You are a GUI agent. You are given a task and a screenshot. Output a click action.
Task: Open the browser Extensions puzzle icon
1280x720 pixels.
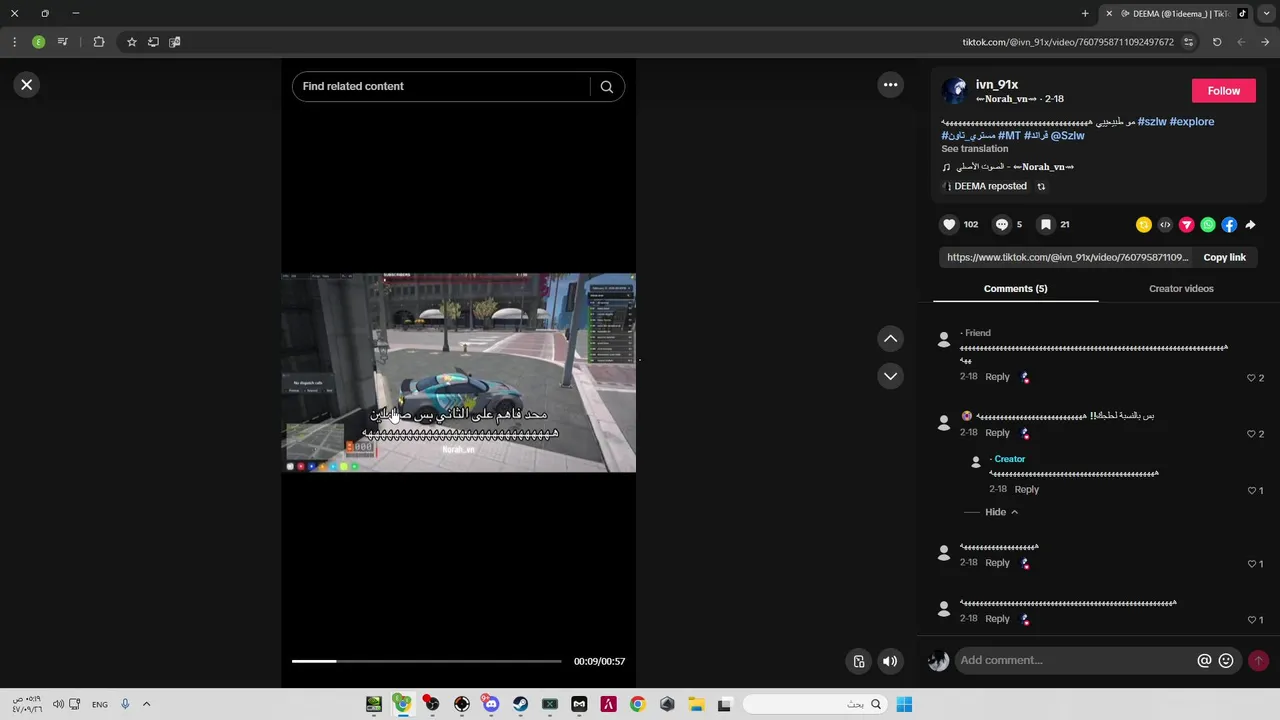point(98,42)
